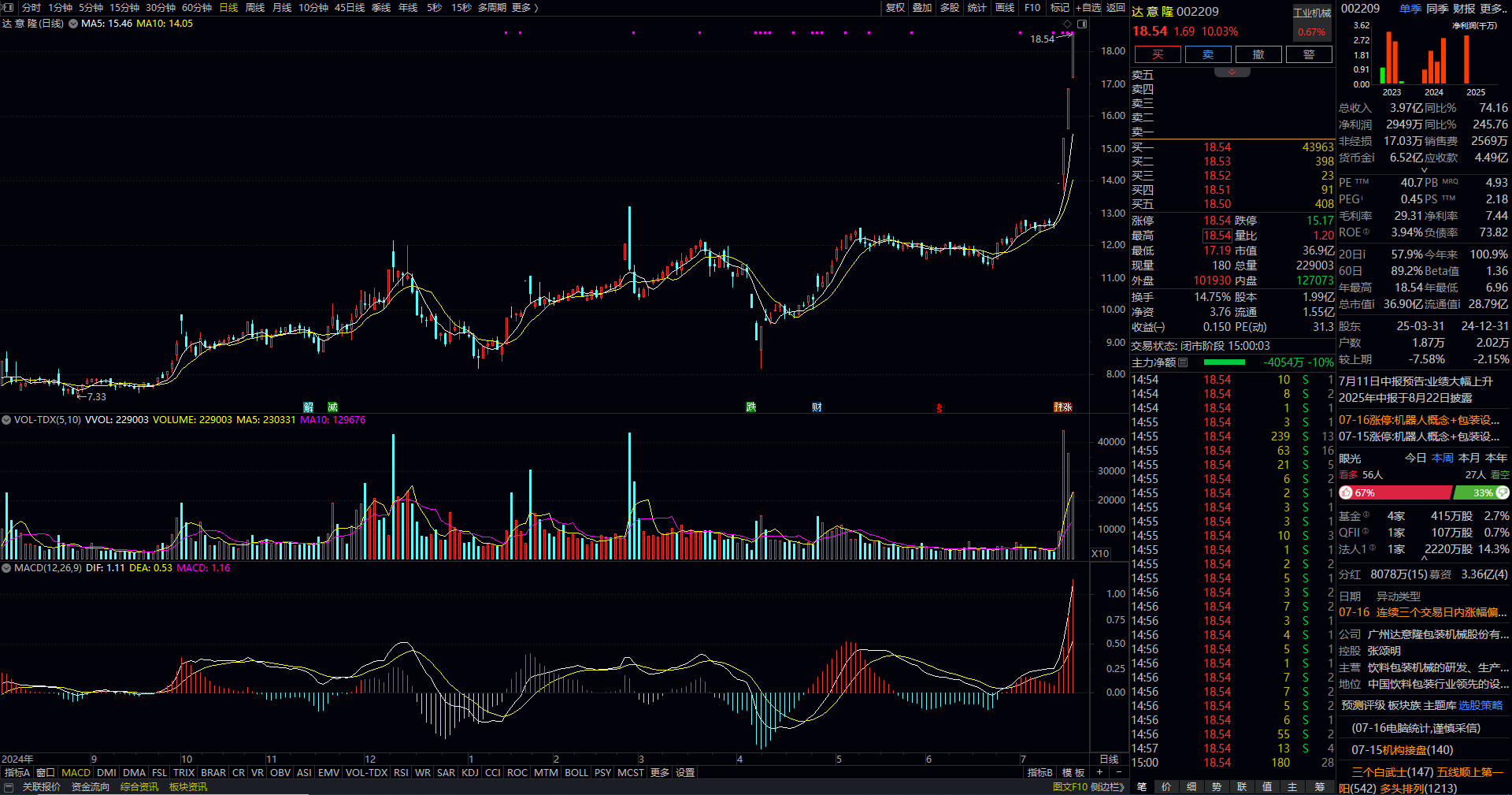Image resolution: width=1512 pixels, height=795 pixels.
Task: Click the minus zoom-out button beside 模板
Action: coord(1118,772)
